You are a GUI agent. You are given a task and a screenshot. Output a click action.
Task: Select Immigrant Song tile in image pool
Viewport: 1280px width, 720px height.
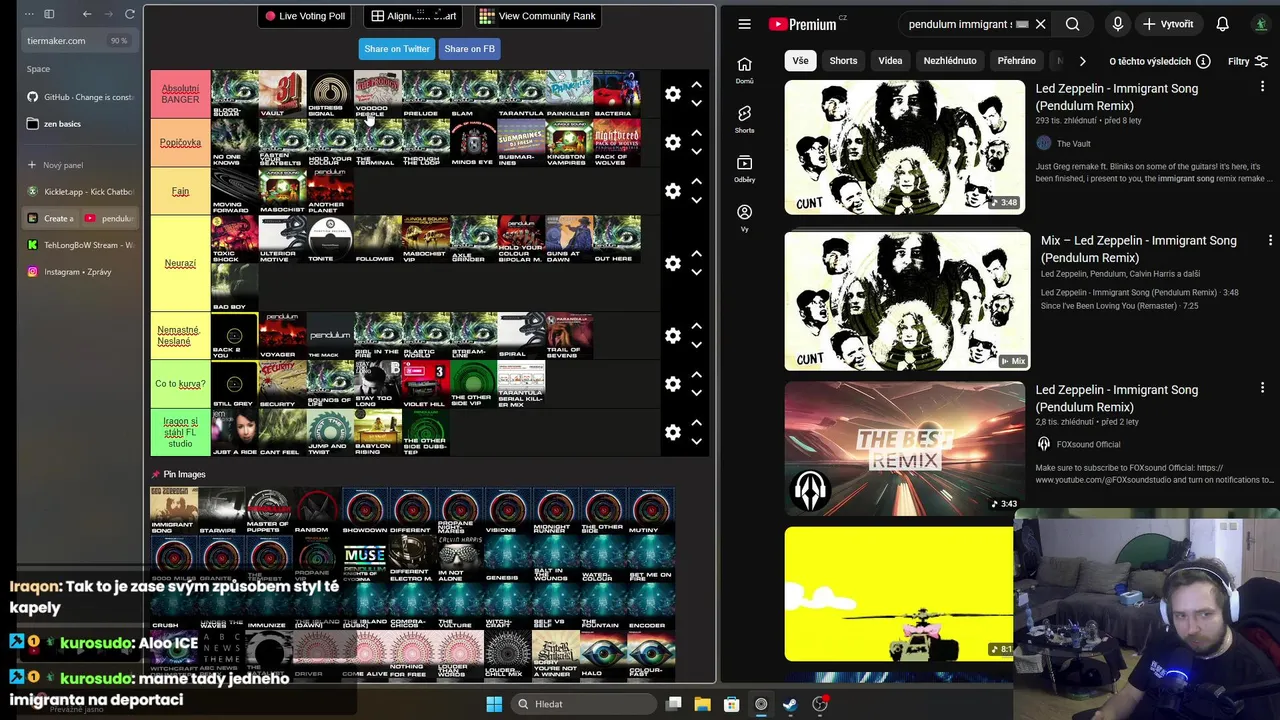[172, 510]
